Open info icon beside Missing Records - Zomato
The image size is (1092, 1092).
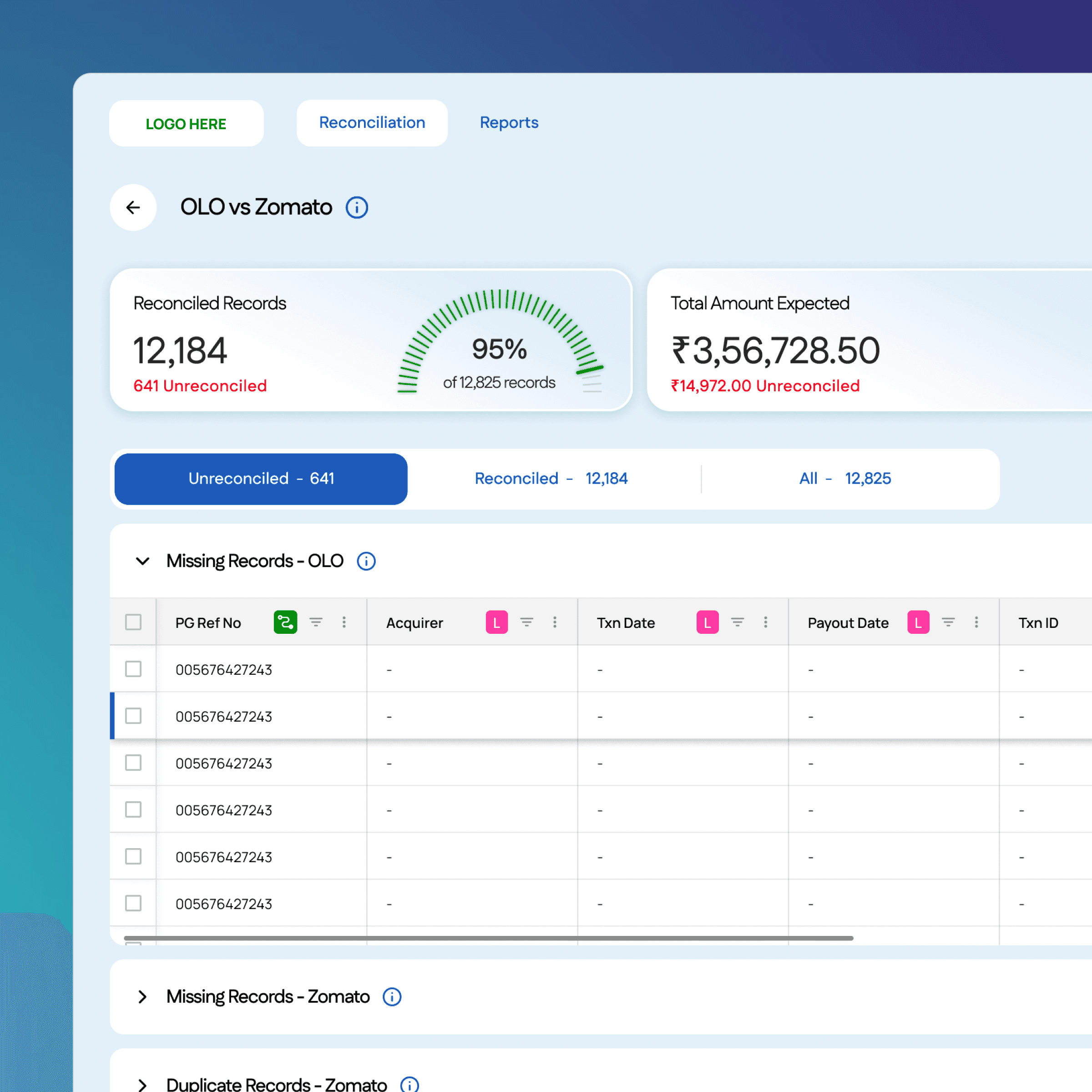tap(392, 996)
